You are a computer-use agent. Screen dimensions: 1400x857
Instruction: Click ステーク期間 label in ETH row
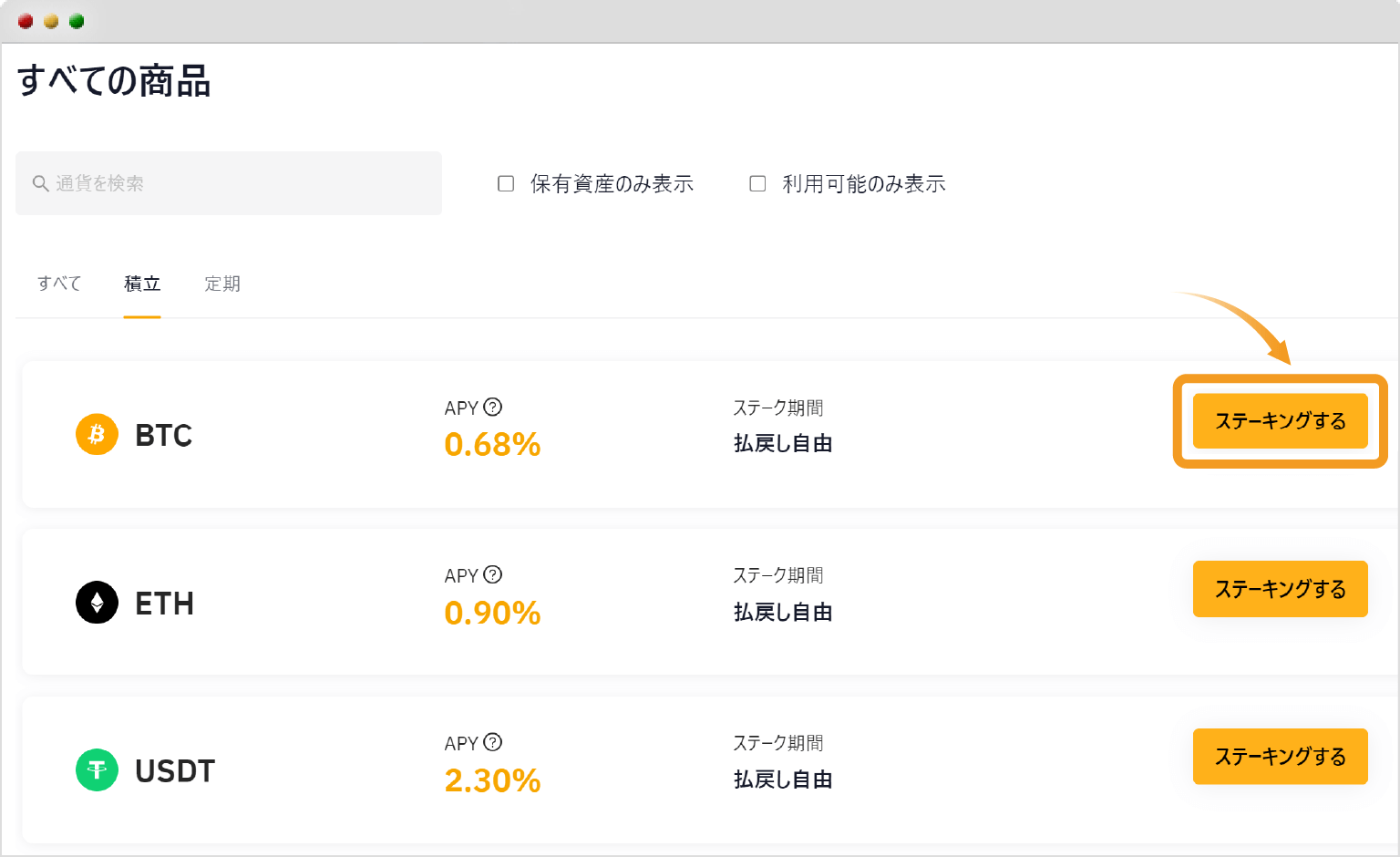coord(778,575)
